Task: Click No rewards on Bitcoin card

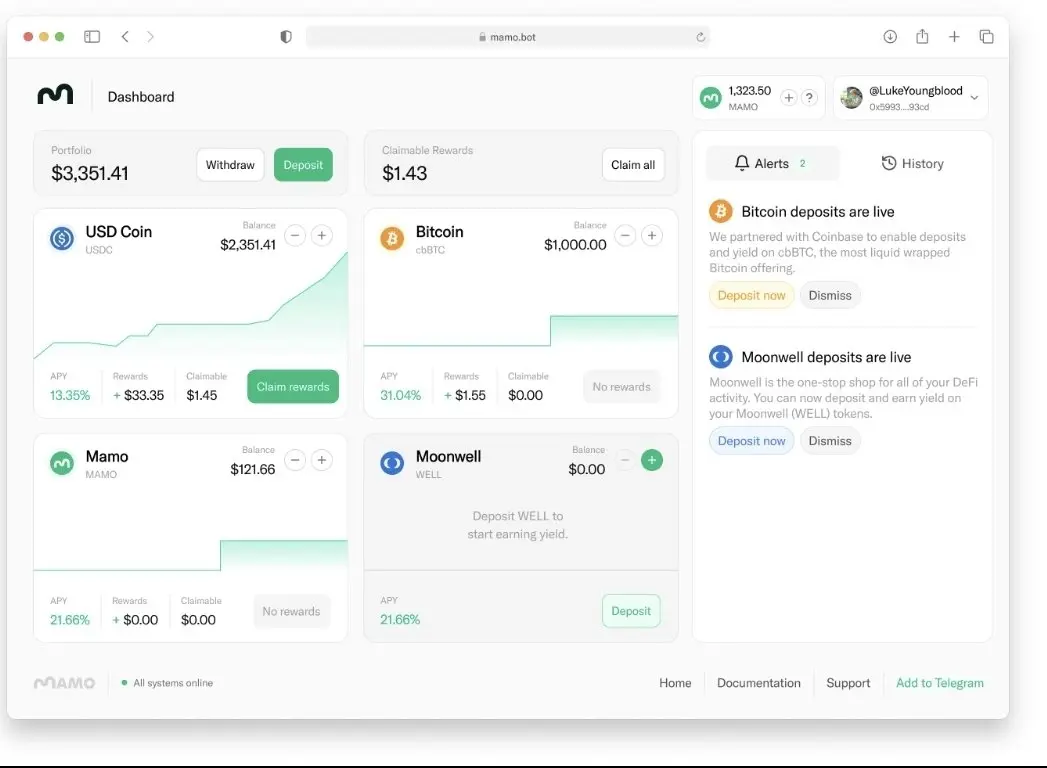Action: coord(622,387)
